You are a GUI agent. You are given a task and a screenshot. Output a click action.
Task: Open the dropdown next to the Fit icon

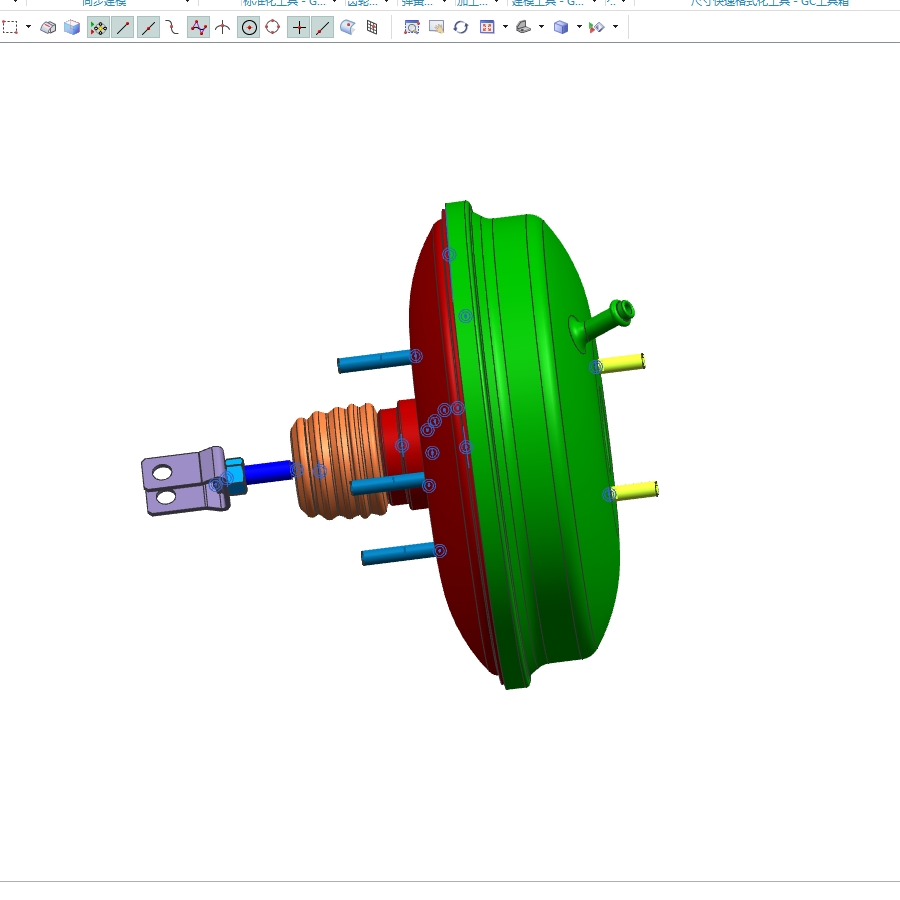(x=505, y=27)
